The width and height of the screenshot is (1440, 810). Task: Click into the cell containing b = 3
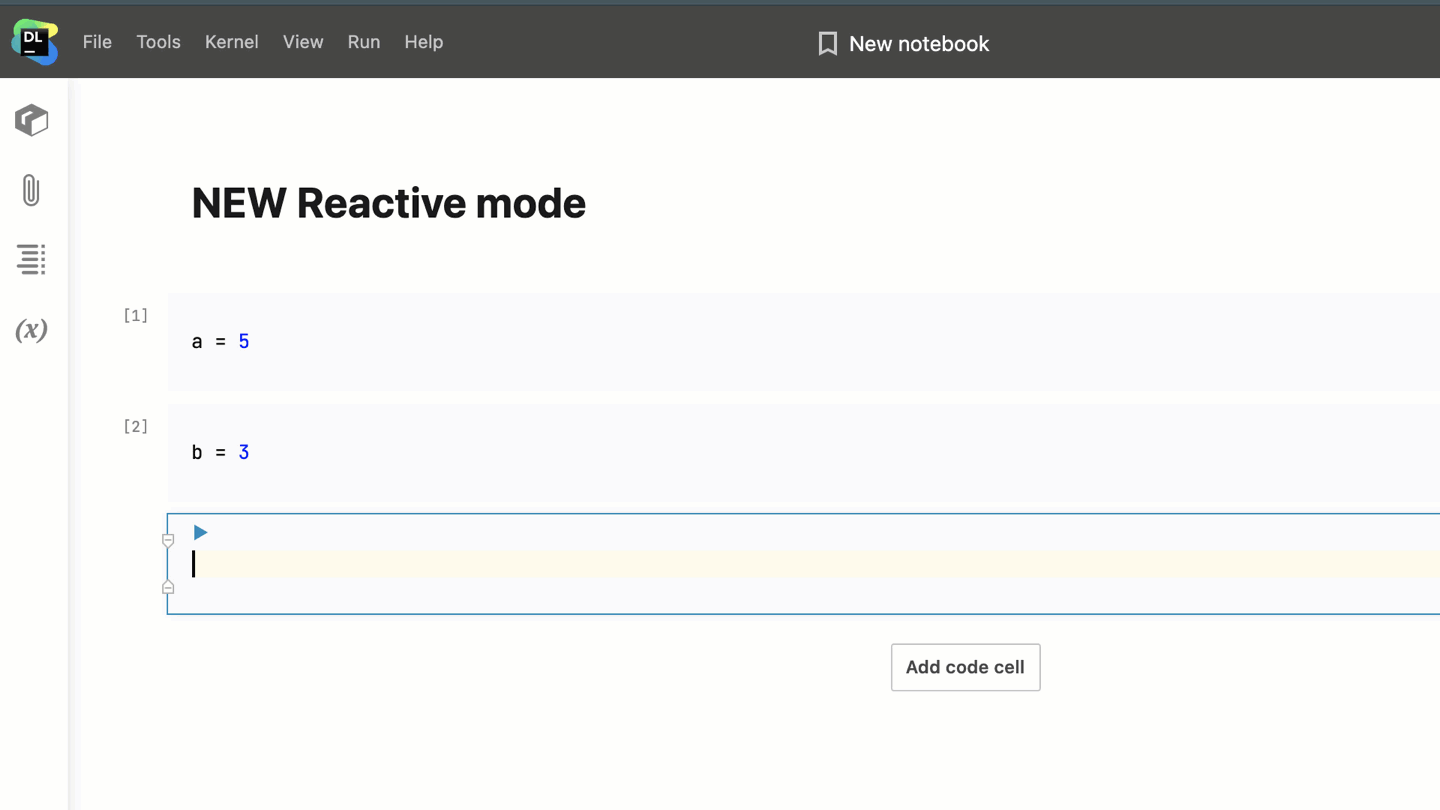tap(804, 453)
